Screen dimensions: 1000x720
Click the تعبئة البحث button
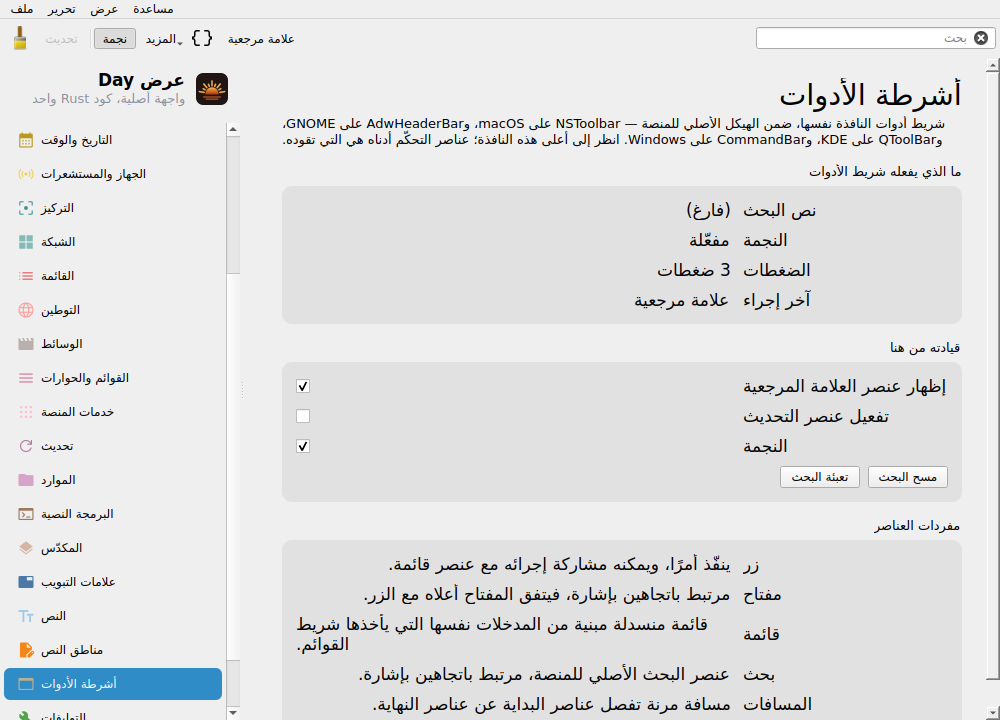tap(820, 477)
